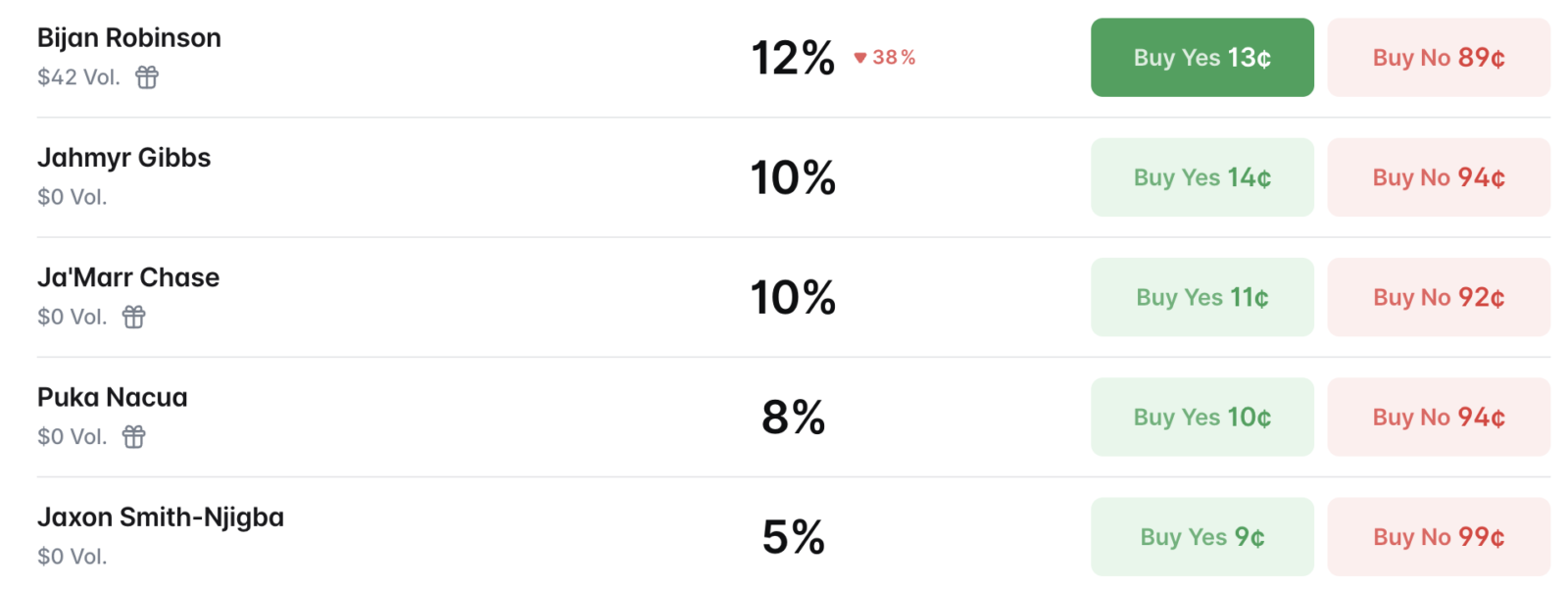Click the gift icon in Puka Nacua row
The width and height of the screenshot is (1568, 591).
click(134, 436)
